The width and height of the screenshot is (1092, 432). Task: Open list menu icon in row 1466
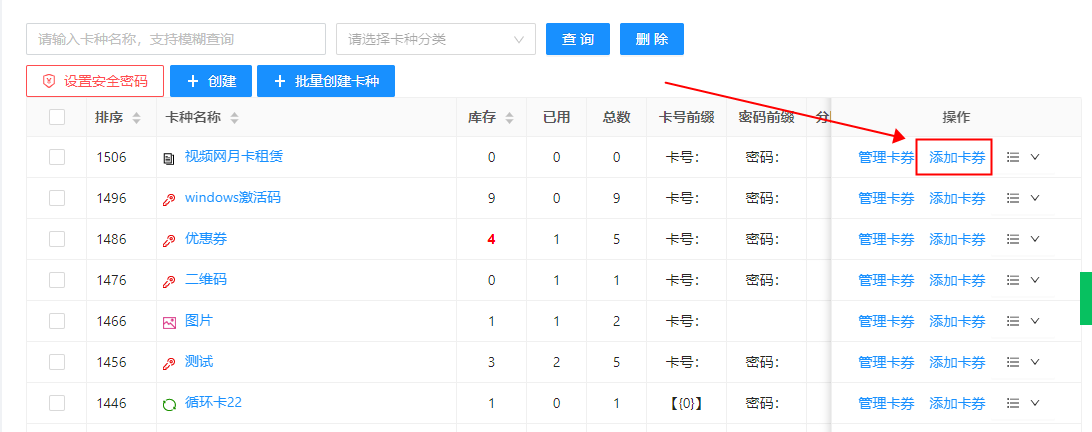1013,321
